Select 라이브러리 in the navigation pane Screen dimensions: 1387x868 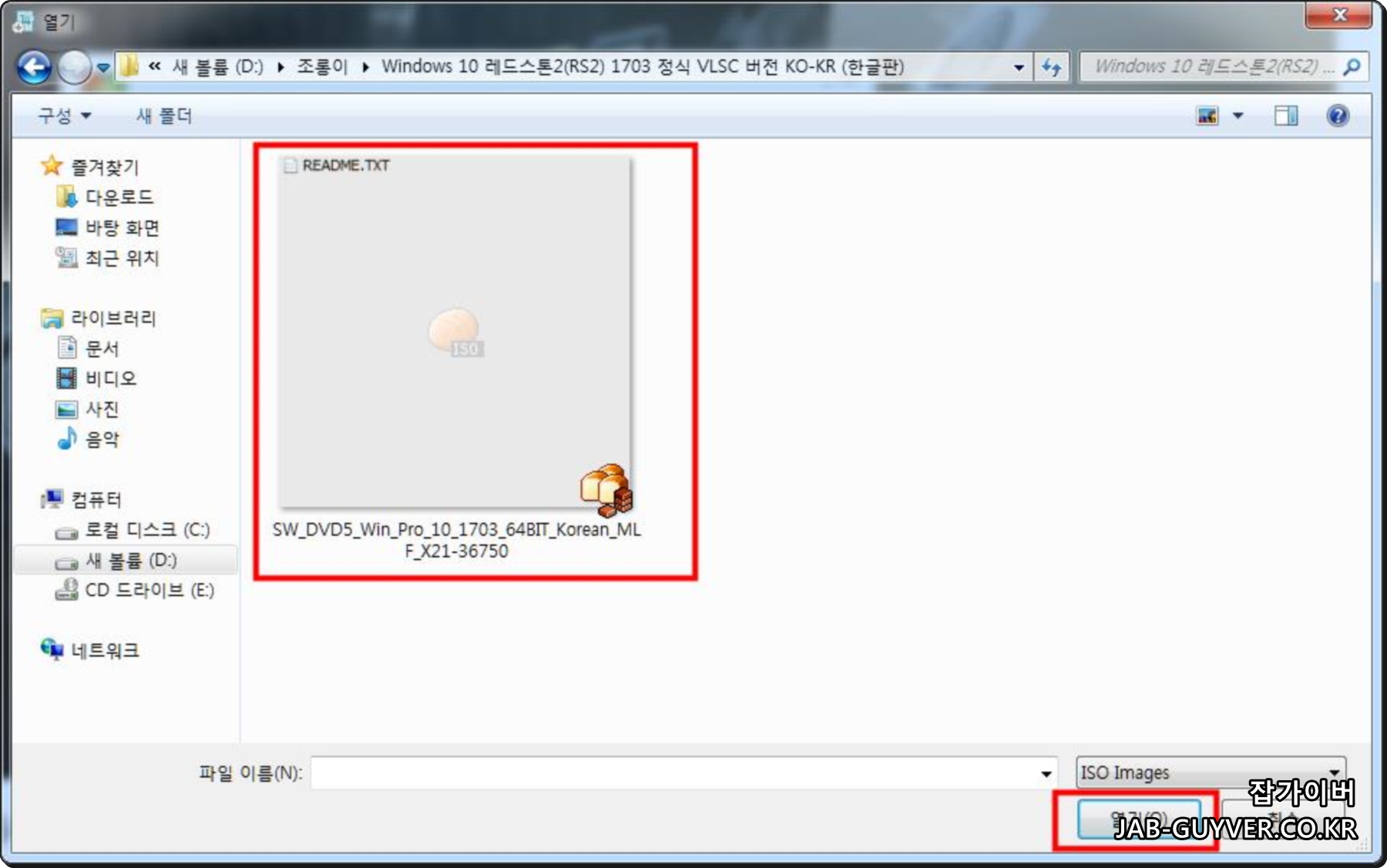(113, 318)
